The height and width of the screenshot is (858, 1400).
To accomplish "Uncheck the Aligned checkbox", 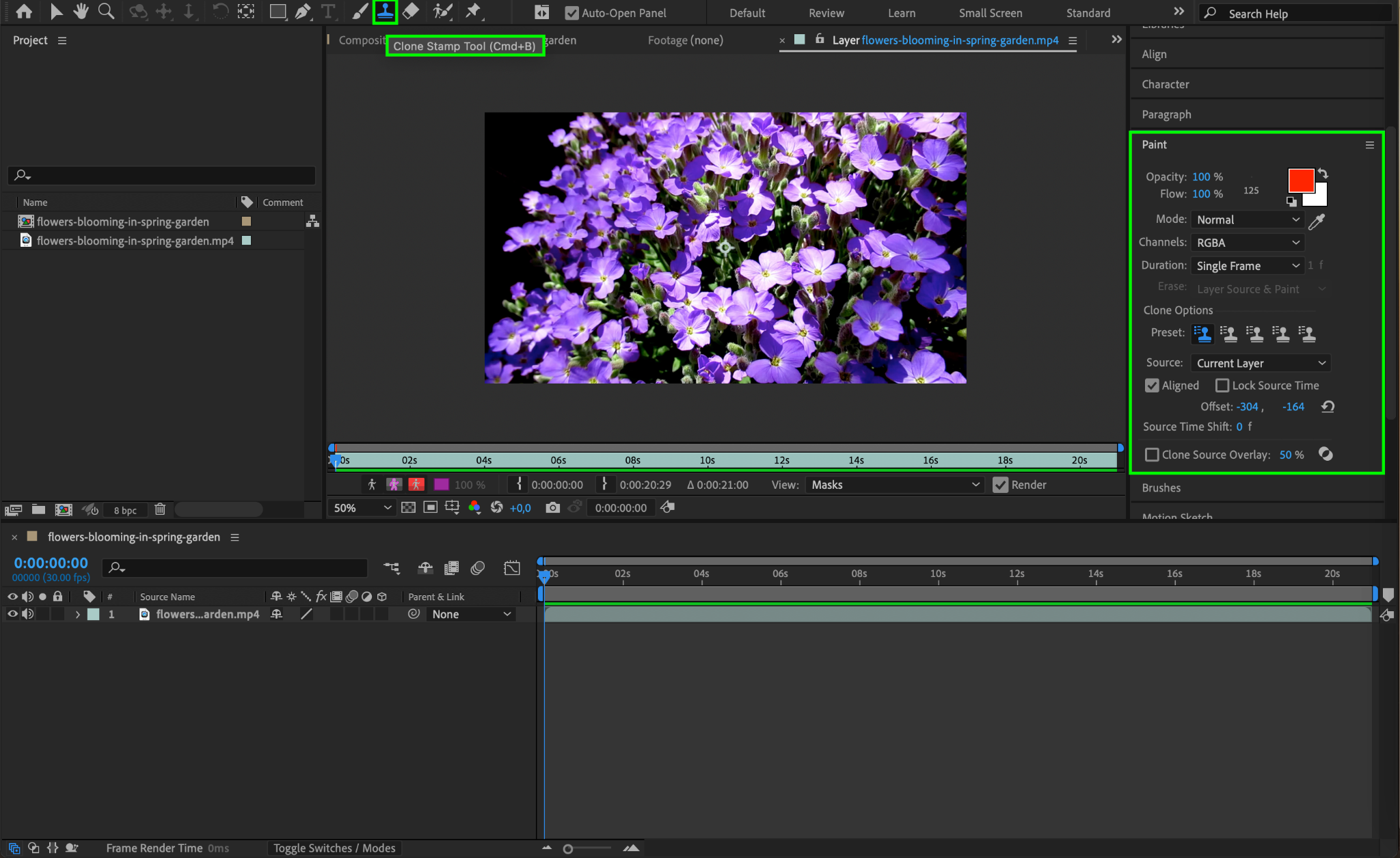I will (1152, 386).
